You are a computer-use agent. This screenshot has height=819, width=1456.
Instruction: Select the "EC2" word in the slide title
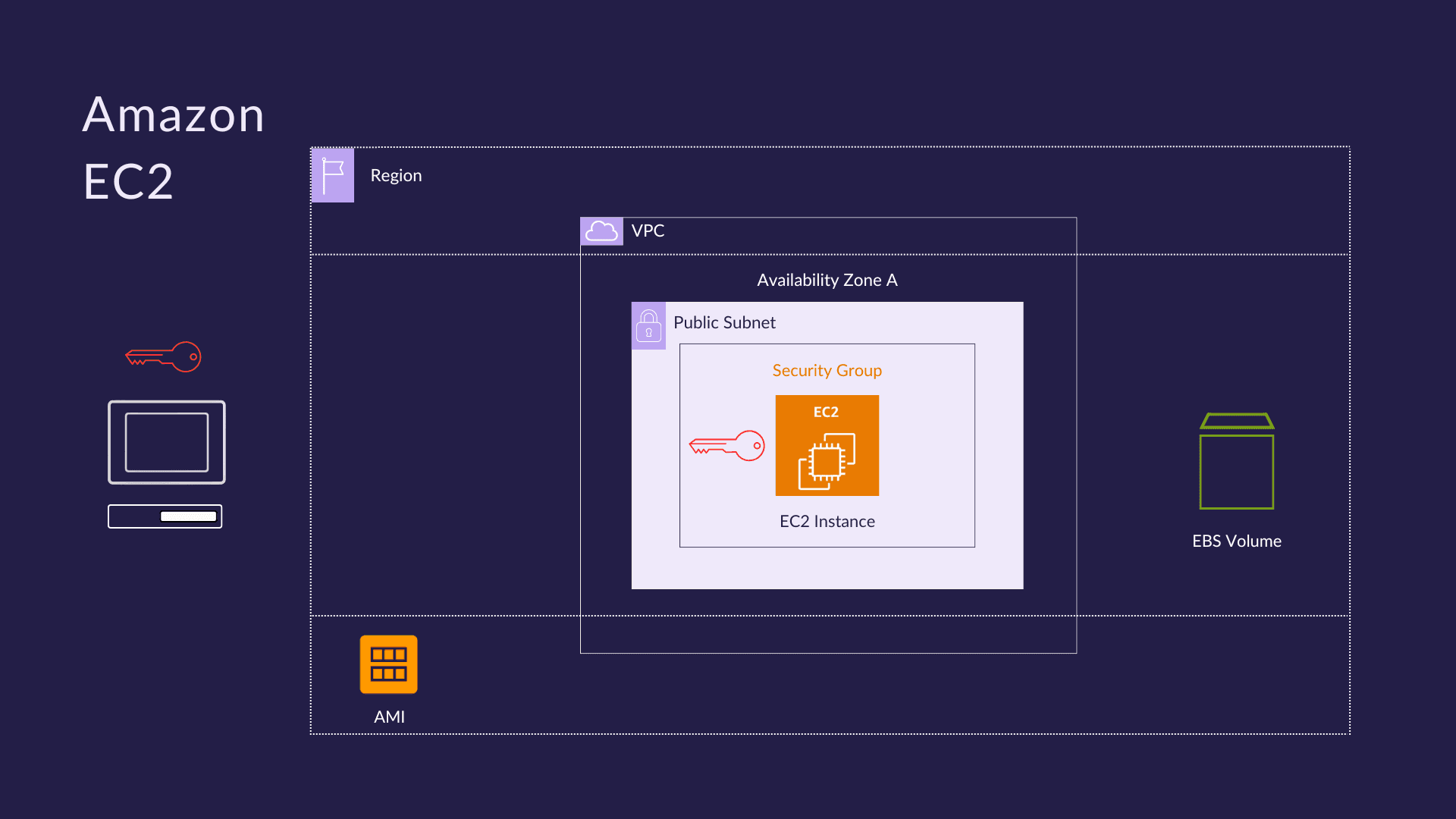(x=128, y=182)
